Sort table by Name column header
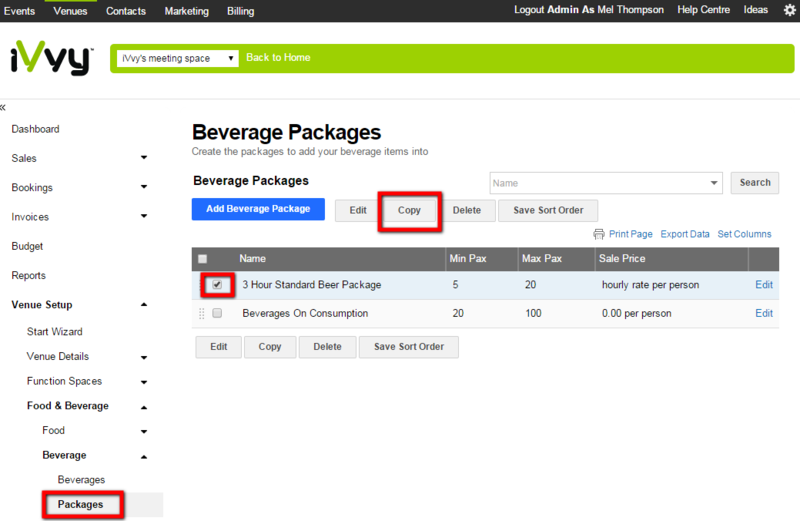Screen dimensions: 800x521 (x=253, y=259)
